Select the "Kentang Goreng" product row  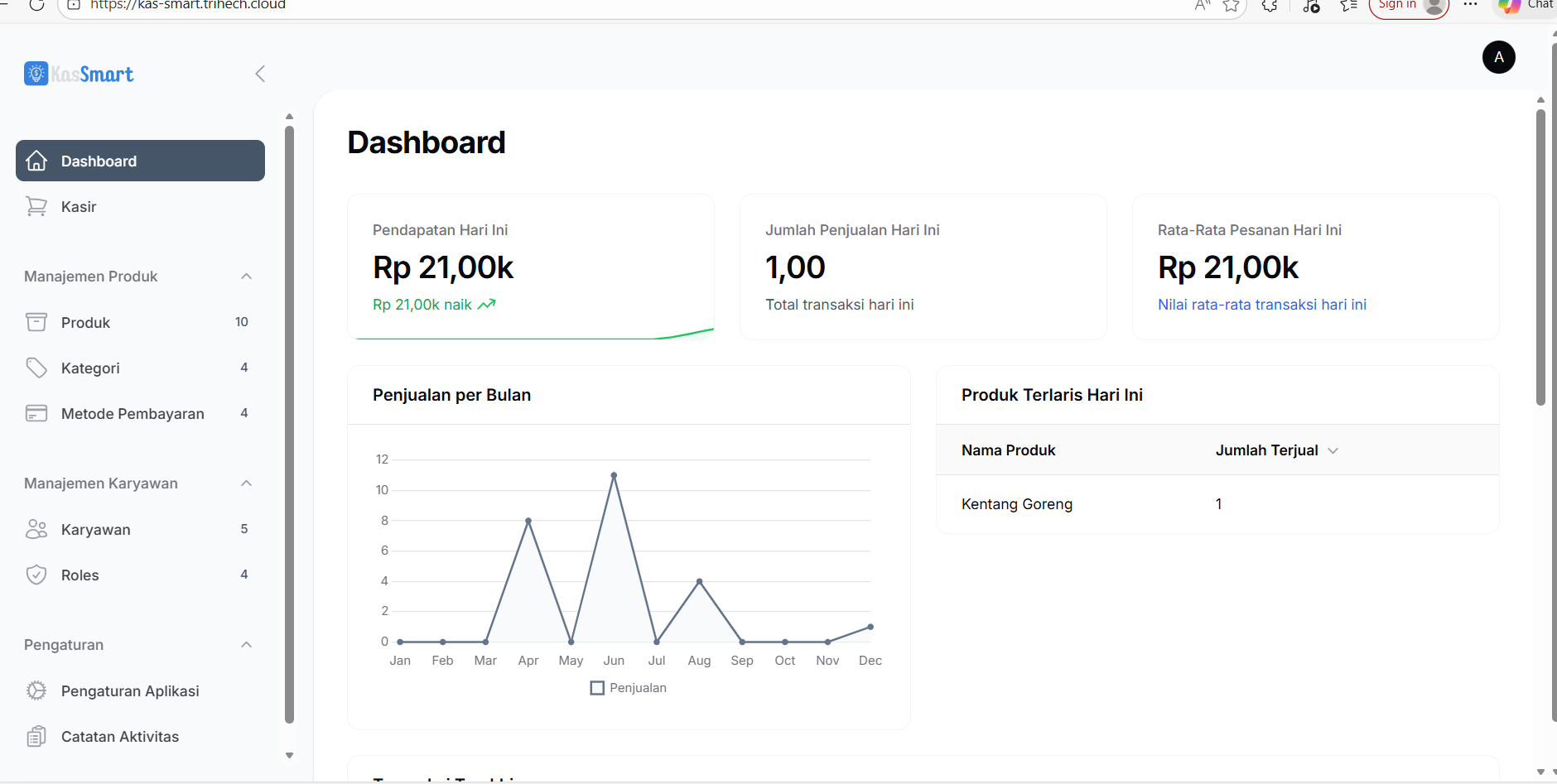(1217, 504)
